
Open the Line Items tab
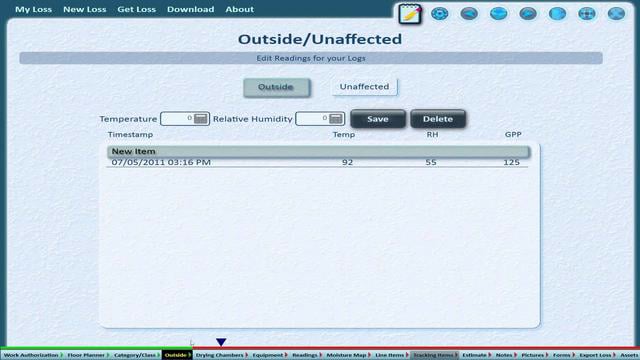391,355
